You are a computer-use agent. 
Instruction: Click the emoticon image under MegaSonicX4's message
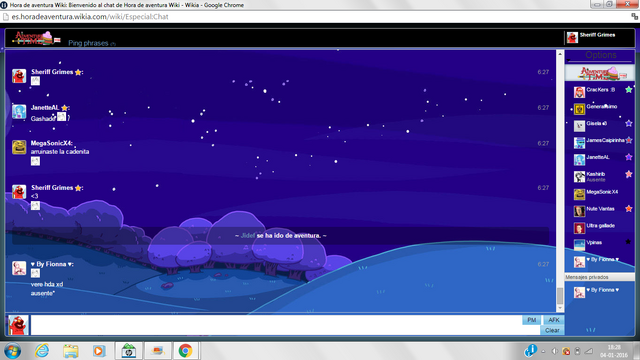tap(36, 161)
